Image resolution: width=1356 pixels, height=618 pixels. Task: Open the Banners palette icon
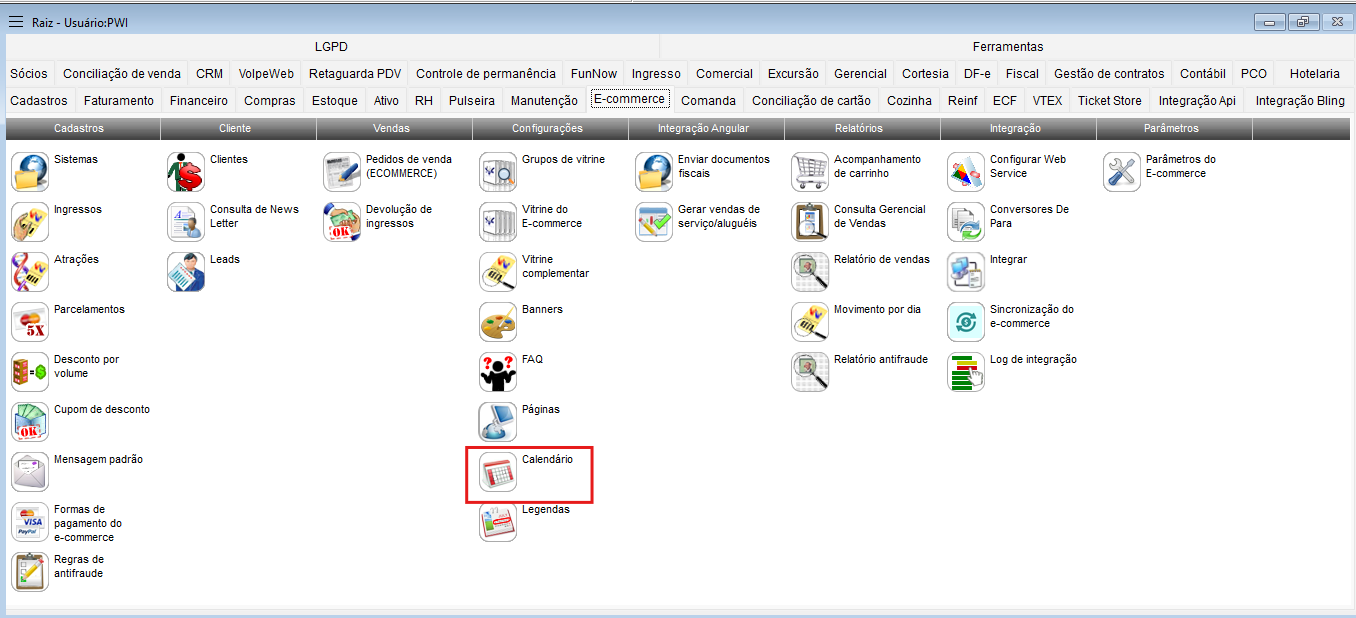[498, 322]
